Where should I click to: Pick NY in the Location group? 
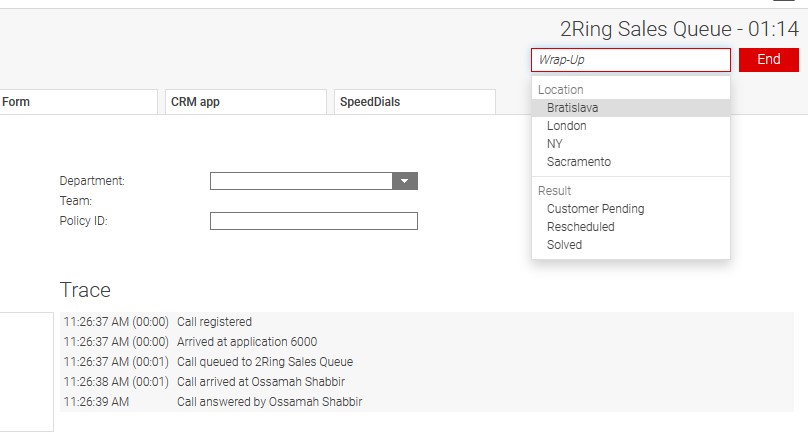point(555,144)
